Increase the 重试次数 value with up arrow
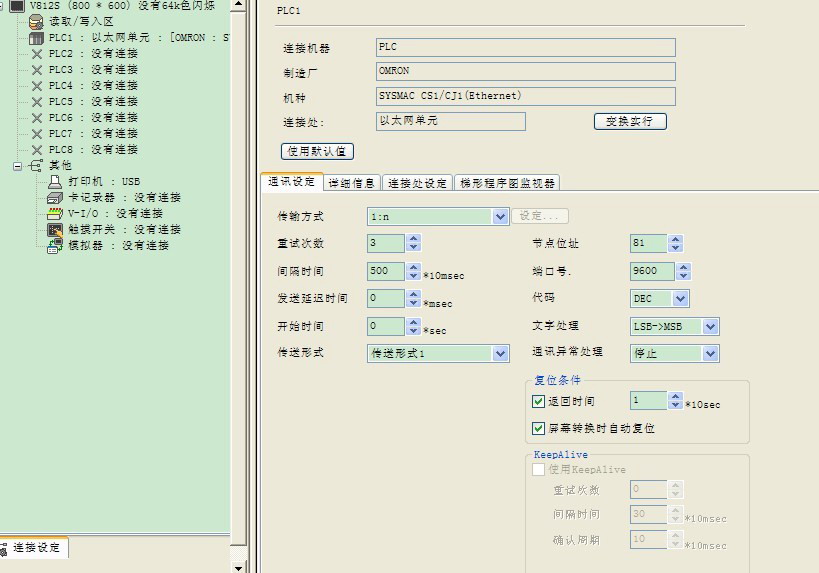This screenshot has width=819, height=573. pos(414,239)
